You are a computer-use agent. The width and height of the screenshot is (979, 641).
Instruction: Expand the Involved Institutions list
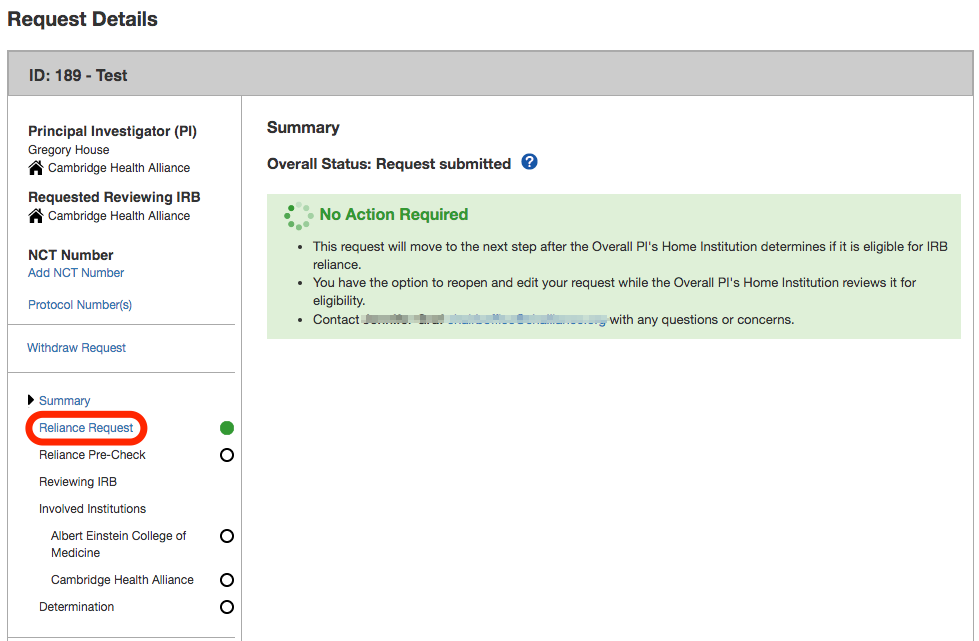pyautogui.click(x=92, y=508)
